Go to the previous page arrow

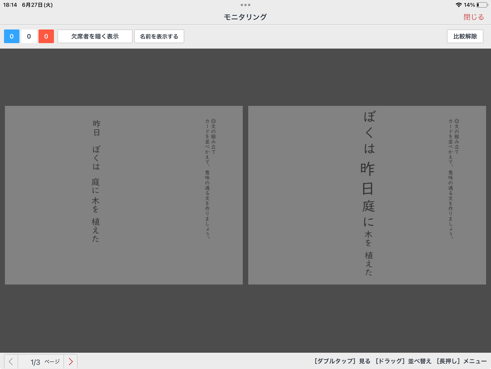point(11,362)
